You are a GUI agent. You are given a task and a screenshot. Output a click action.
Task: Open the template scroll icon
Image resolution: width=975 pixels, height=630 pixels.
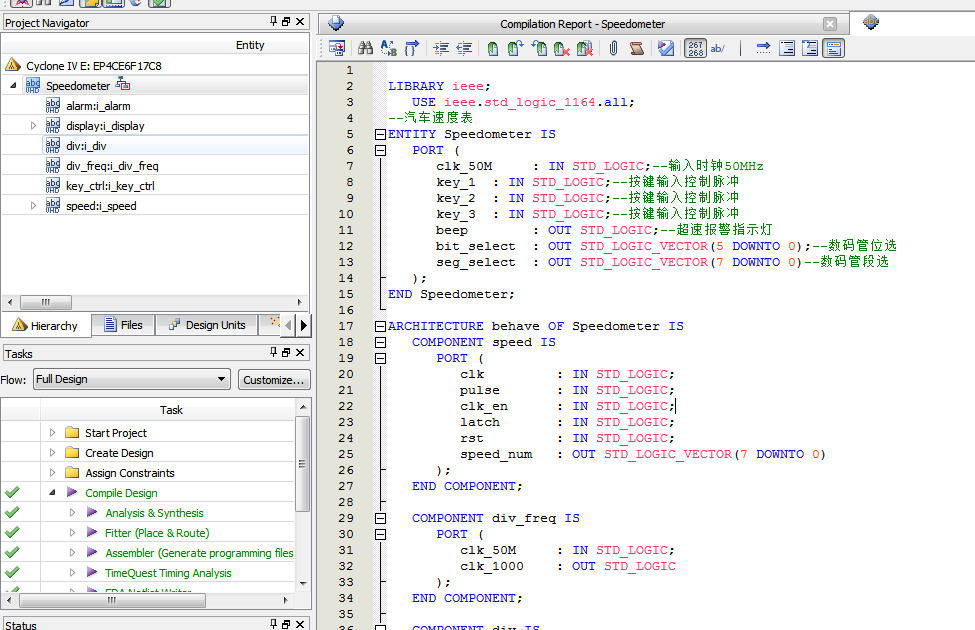(636, 48)
